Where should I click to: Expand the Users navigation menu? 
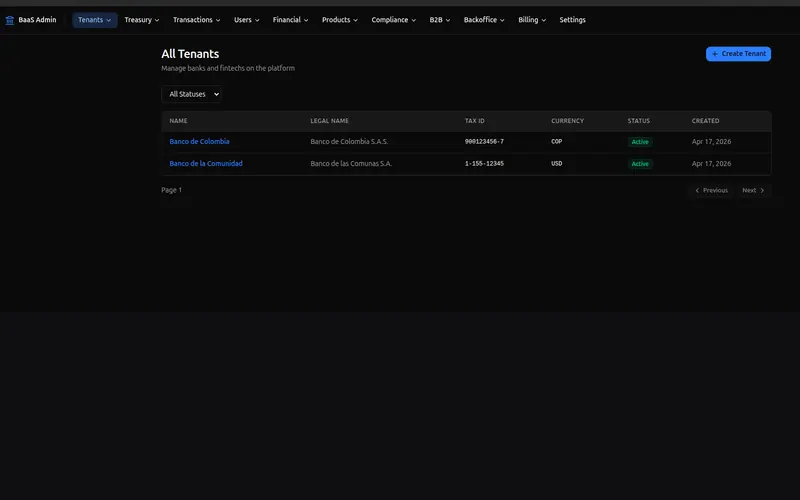pos(246,20)
